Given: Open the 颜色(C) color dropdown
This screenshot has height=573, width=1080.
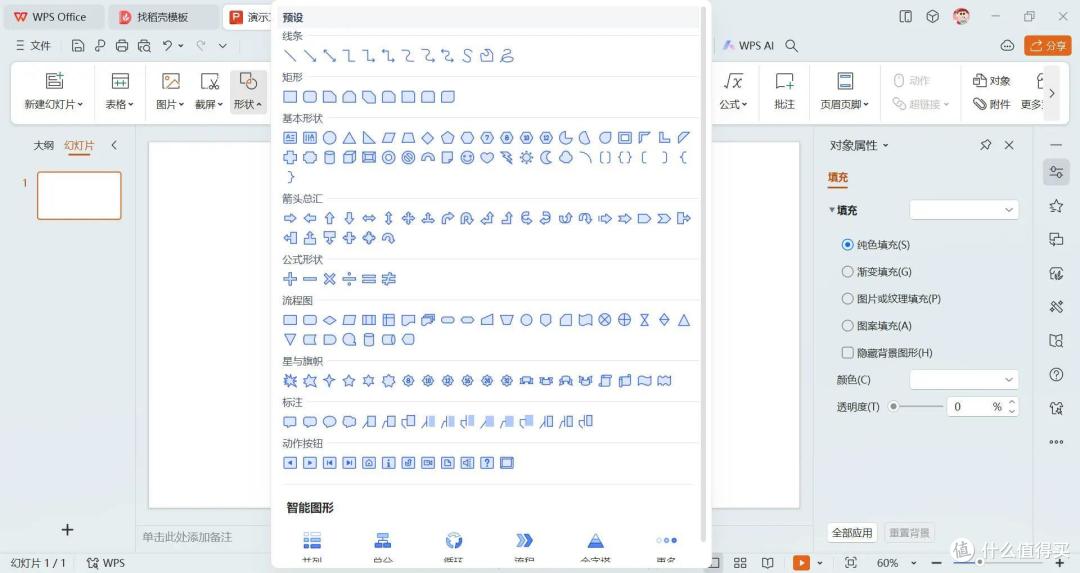Looking at the screenshot, I should pyautogui.click(x=964, y=379).
